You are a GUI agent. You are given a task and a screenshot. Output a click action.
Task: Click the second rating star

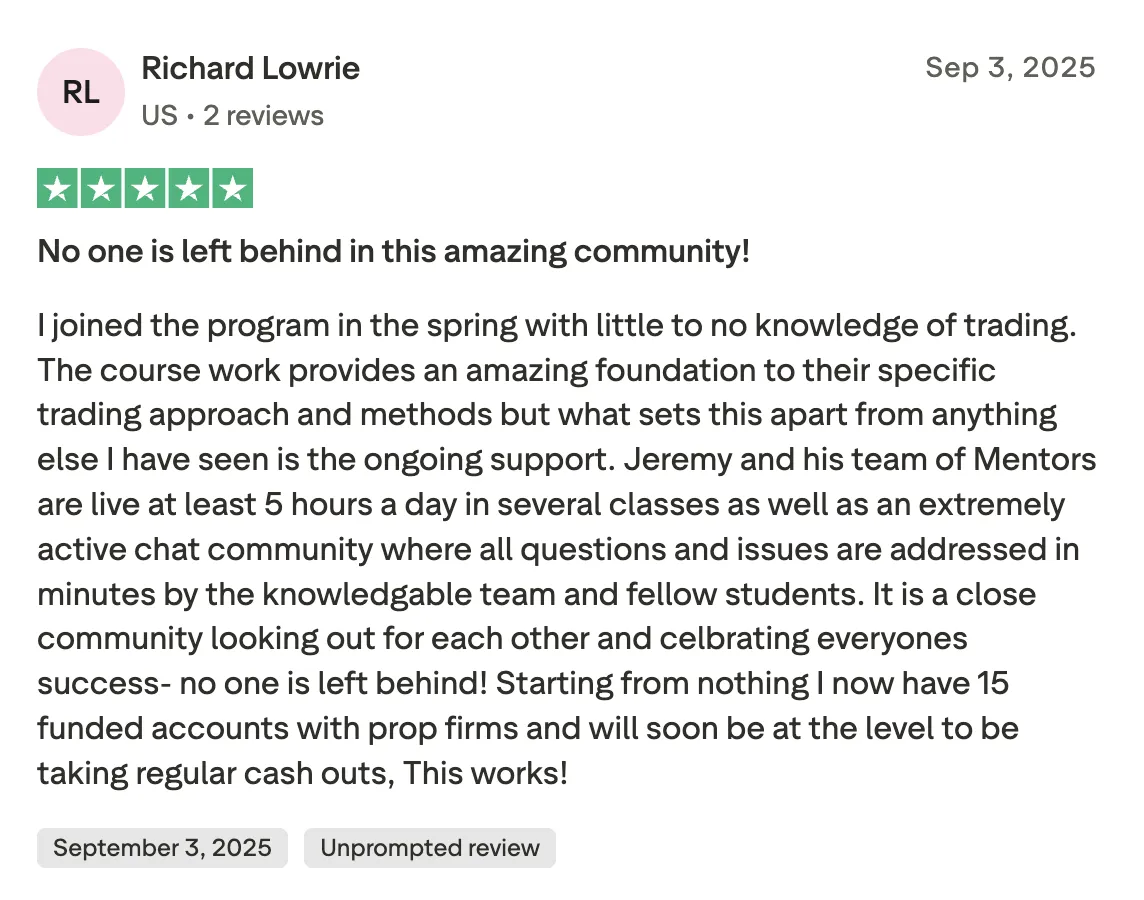(x=101, y=188)
